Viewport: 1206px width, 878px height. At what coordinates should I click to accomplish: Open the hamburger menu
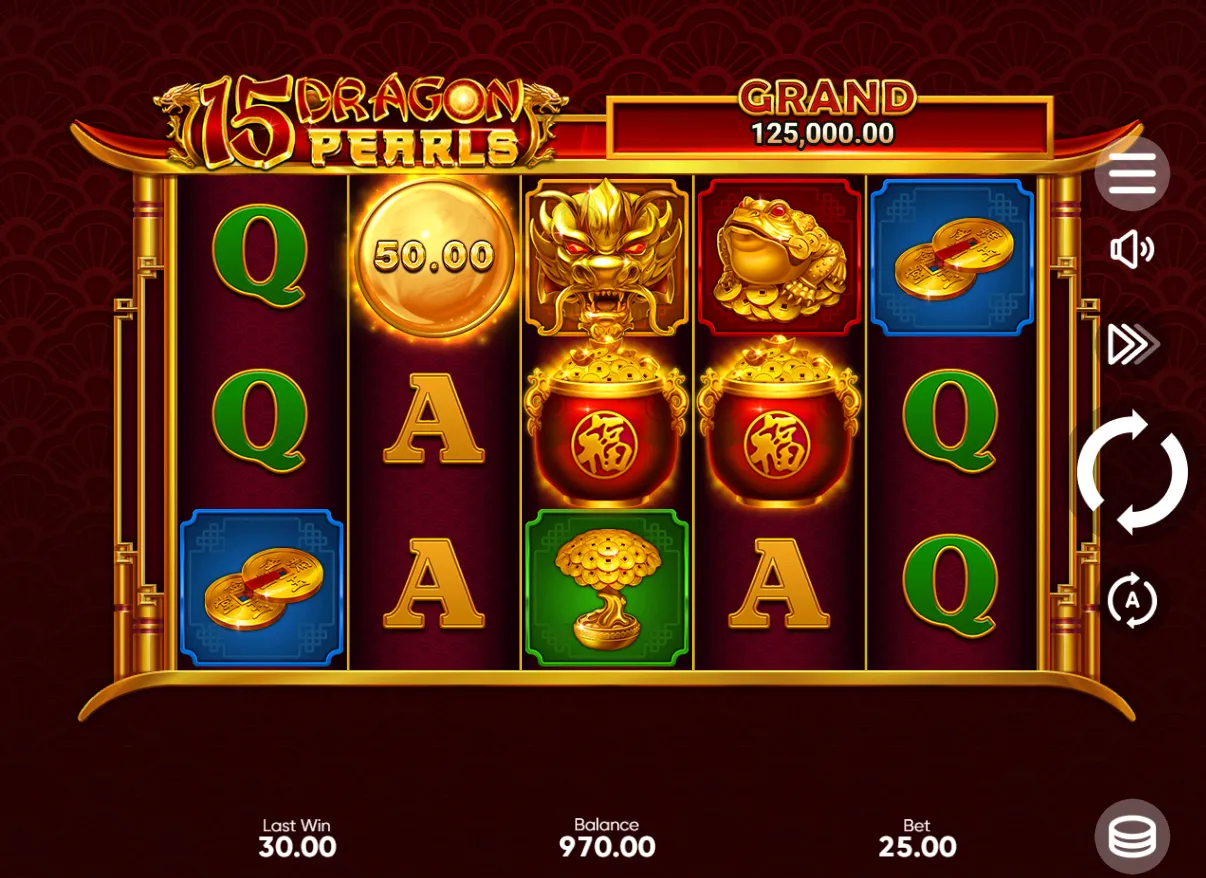[1132, 174]
